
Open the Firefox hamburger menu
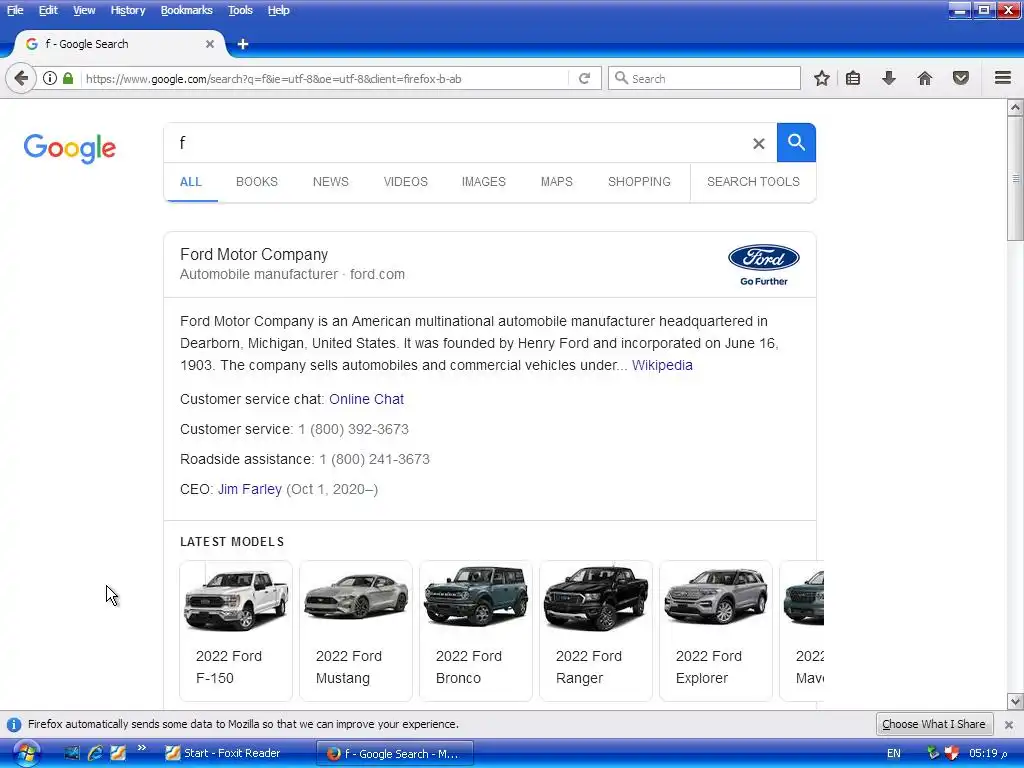coord(1003,78)
